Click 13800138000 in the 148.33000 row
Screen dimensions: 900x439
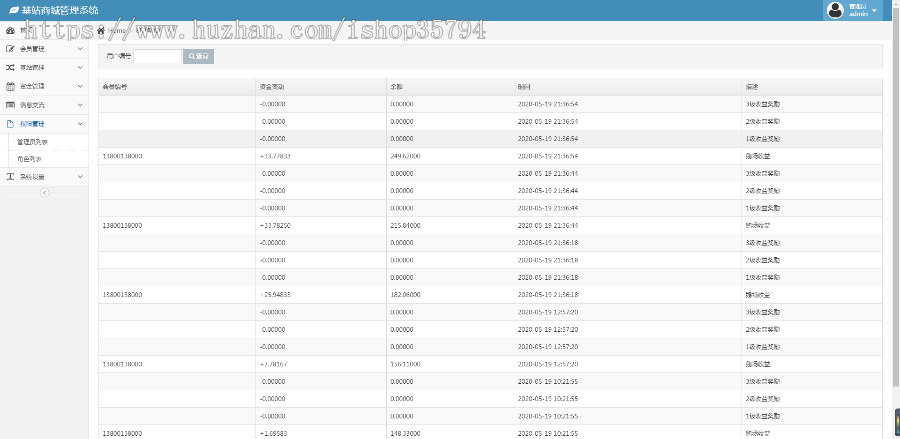122,433
